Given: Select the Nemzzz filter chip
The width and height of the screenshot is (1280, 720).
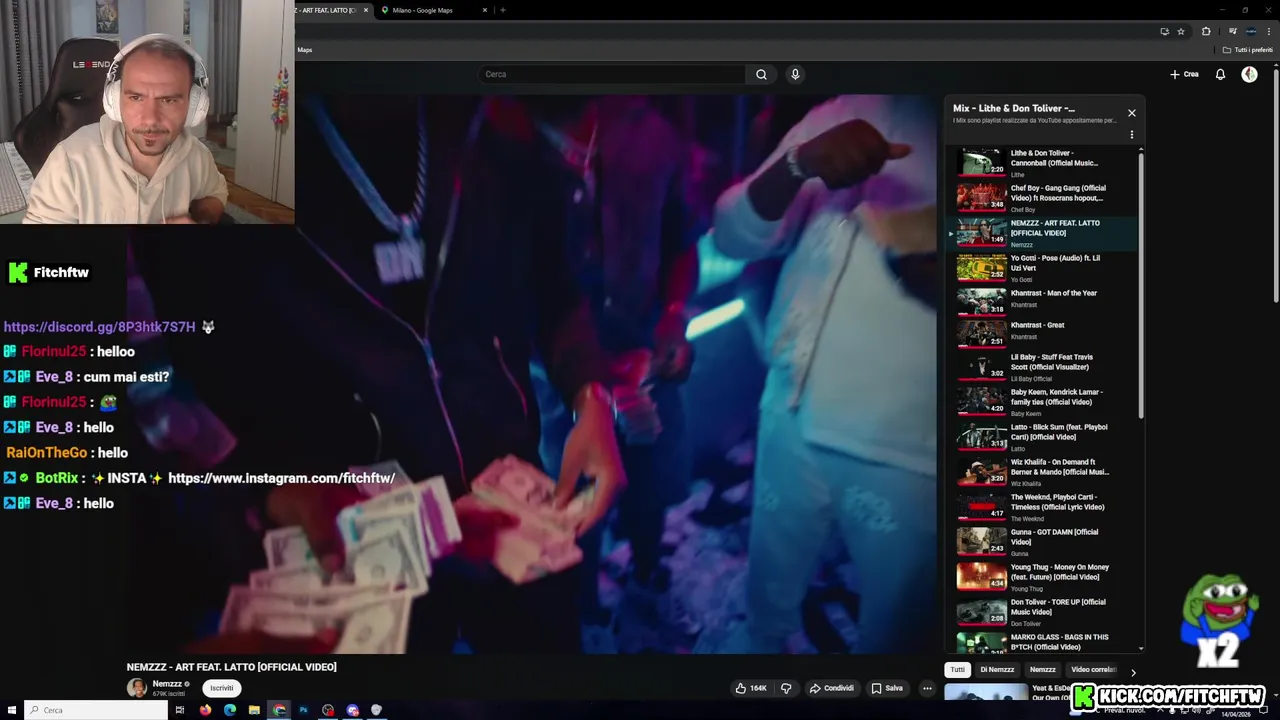Looking at the screenshot, I should point(1043,670).
